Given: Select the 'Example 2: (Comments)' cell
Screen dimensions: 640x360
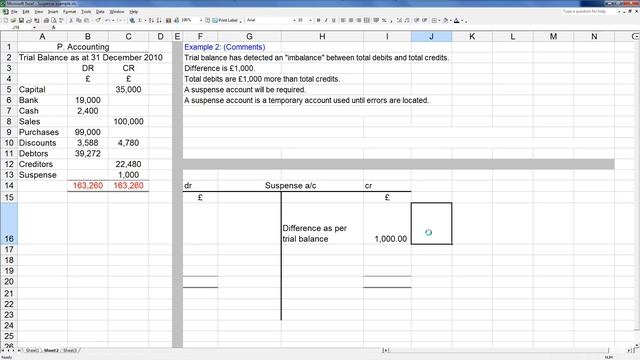Looking at the screenshot, I should [224, 47].
